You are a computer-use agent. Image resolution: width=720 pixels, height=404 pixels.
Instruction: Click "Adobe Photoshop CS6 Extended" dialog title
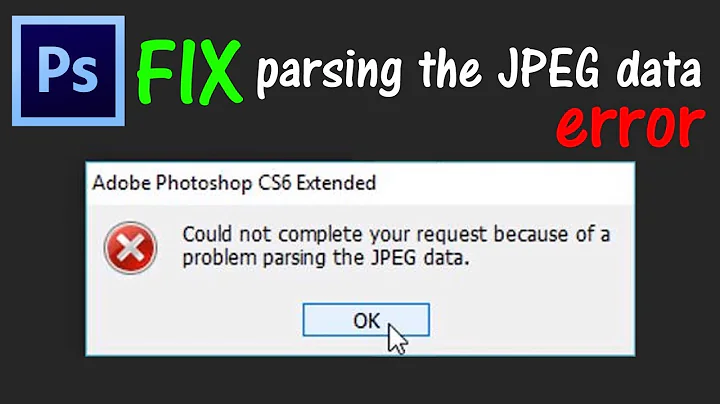(234, 183)
